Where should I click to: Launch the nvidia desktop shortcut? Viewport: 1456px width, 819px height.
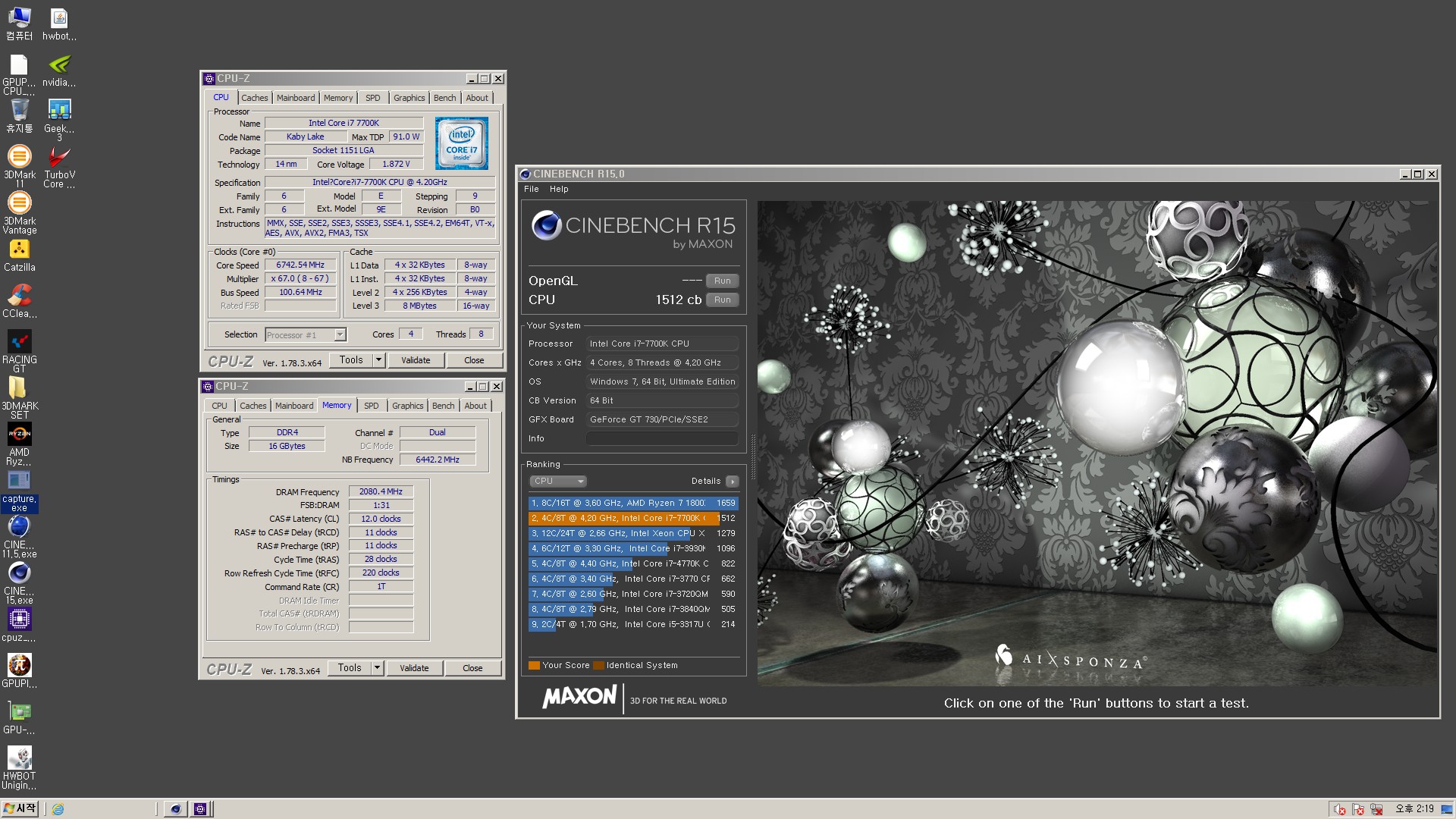pyautogui.click(x=59, y=71)
